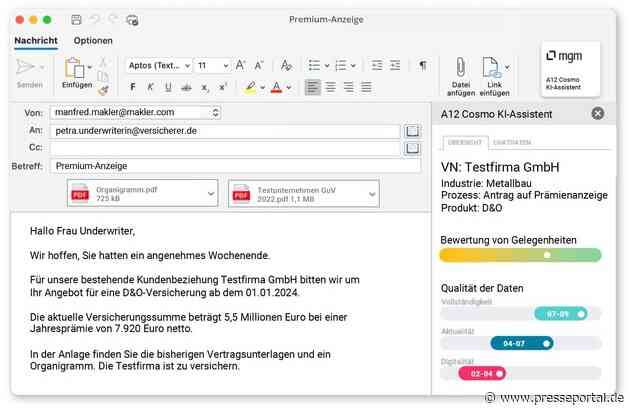The height and width of the screenshot is (412, 630).
Task: Select the Übersicht tab in assistant
Action: pos(464,142)
